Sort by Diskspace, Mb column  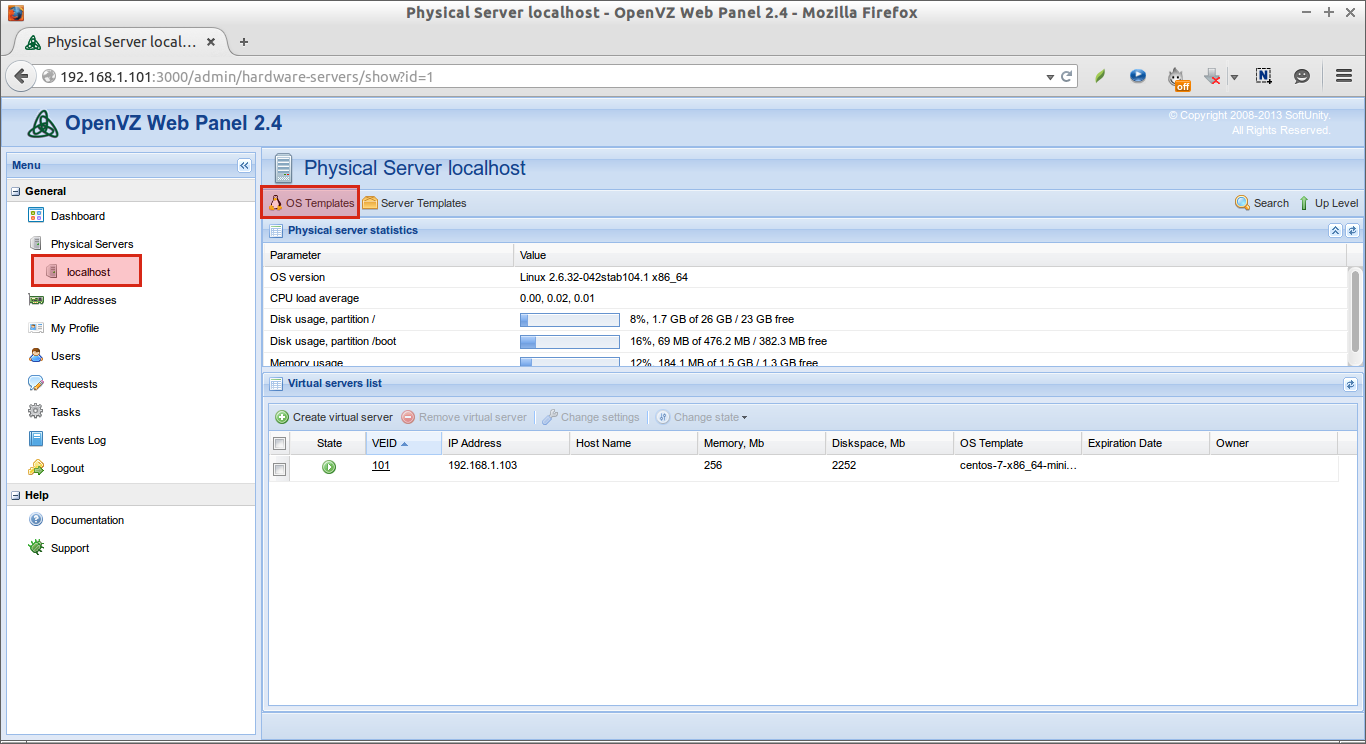click(889, 443)
